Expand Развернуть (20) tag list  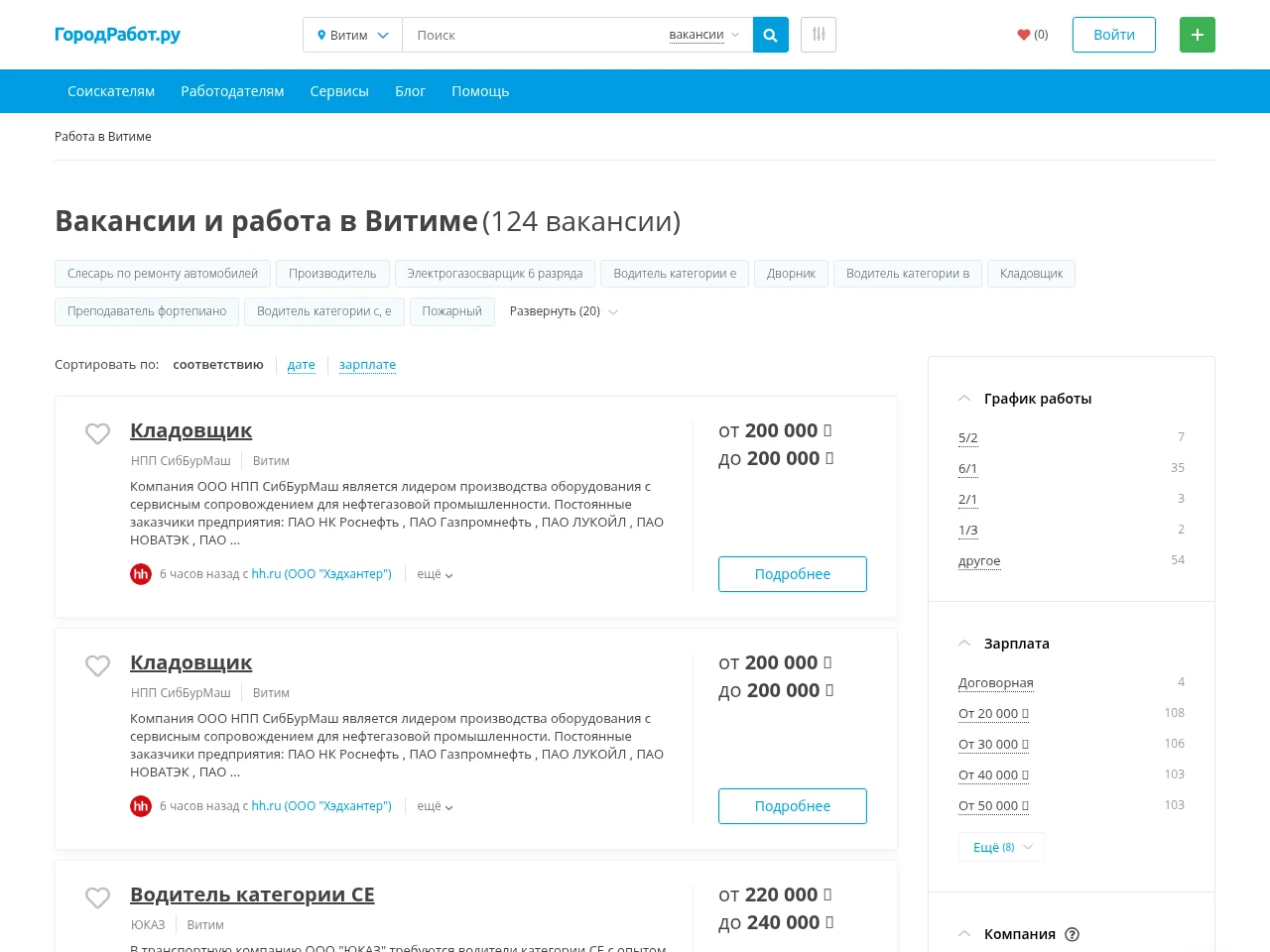point(564,311)
